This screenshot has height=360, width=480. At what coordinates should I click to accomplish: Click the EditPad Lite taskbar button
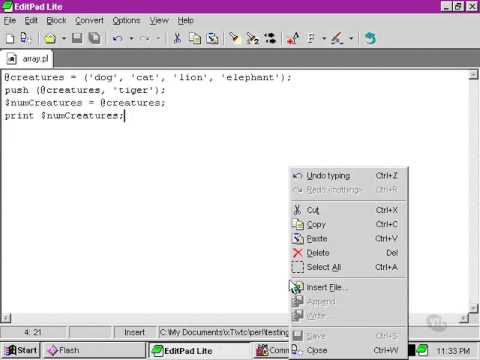coord(199,351)
